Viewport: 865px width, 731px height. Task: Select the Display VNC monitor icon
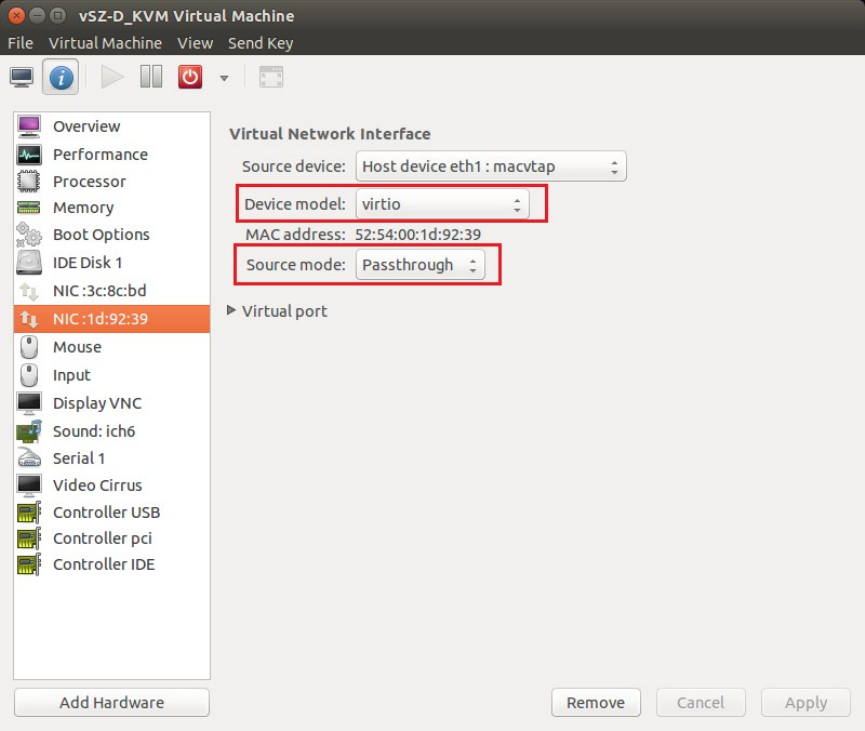29,403
